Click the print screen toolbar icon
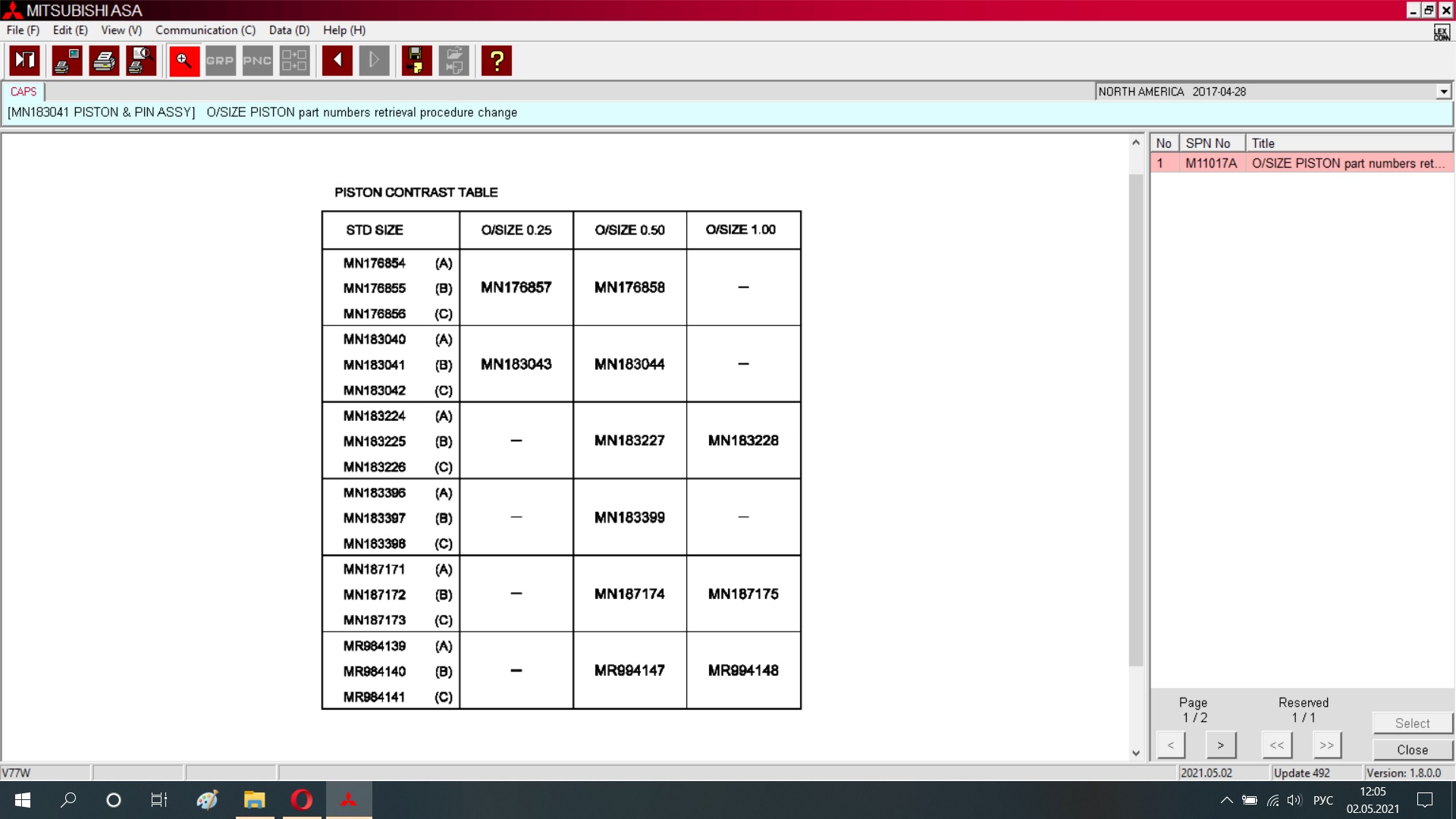This screenshot has height=819, width=1456. pyautogui.click(x=67, y=61)
